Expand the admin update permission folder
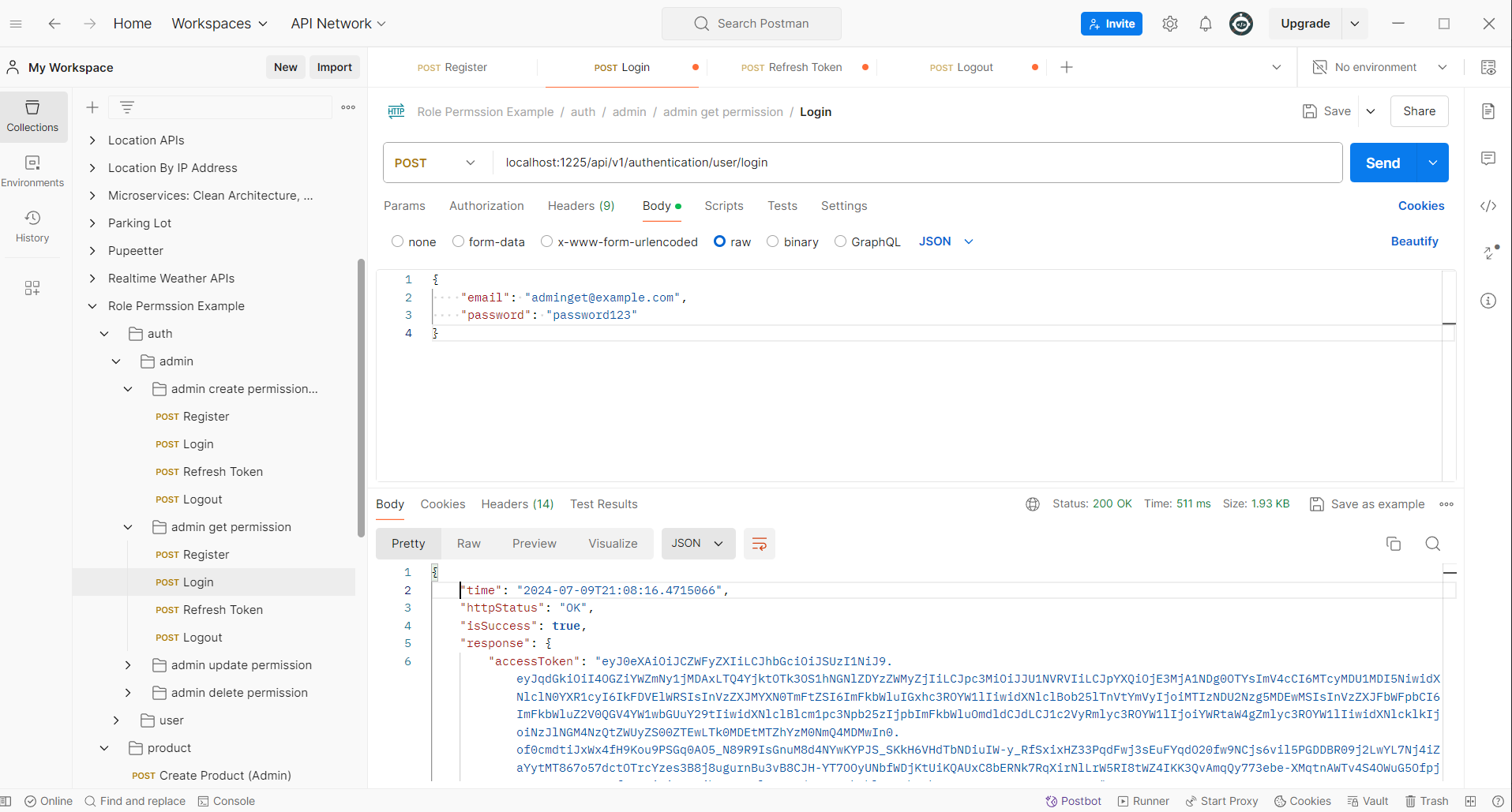This screenshot has height=812, width=1512. pos(128,665)
